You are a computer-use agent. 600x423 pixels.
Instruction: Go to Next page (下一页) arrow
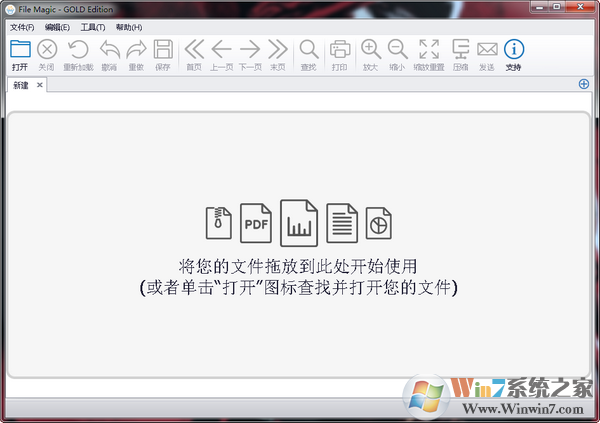tap(250, 49)
